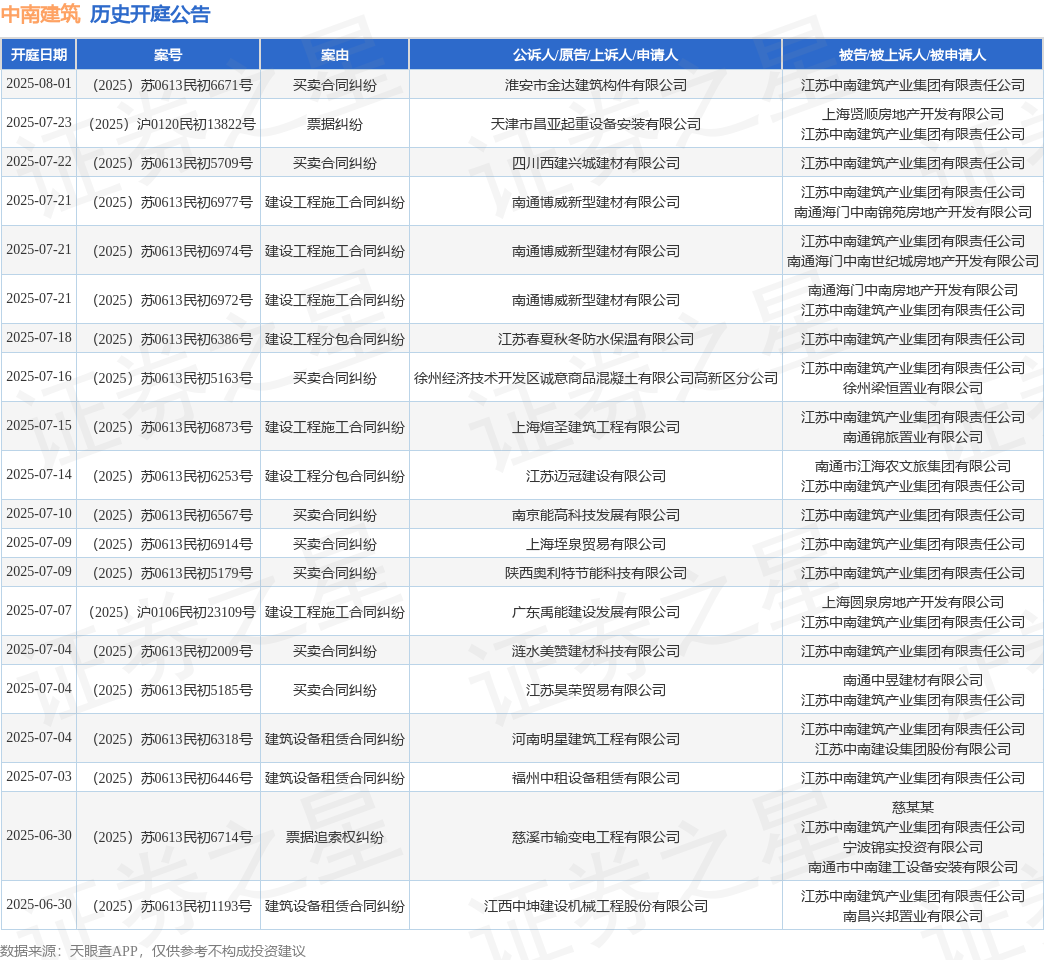Select case number 沪0120民初13822号

pos(172,124)
